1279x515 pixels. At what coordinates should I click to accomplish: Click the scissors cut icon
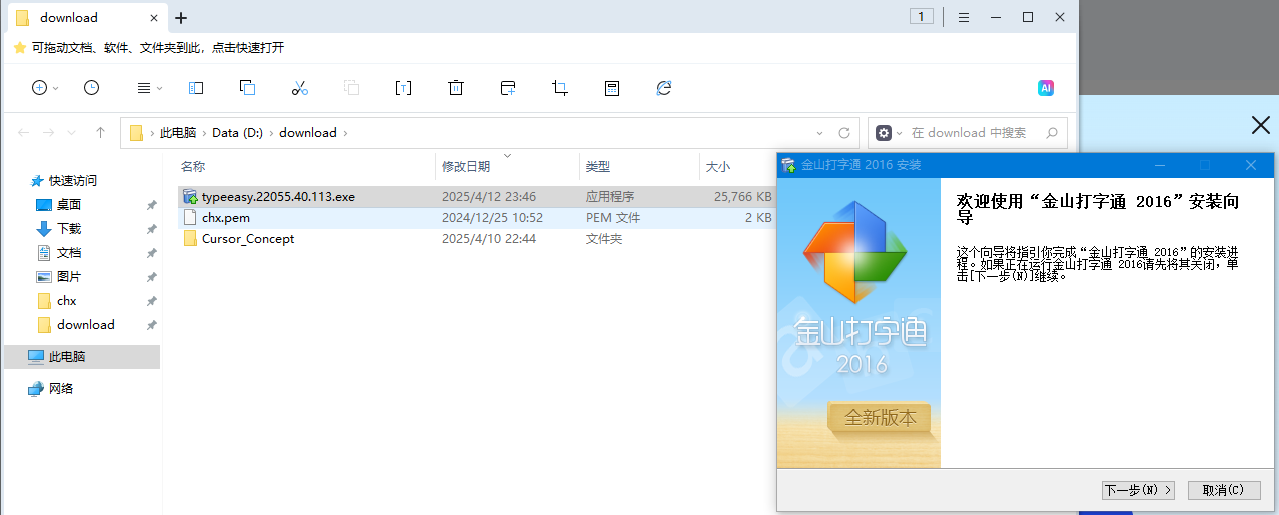click(x=300, y=88)
